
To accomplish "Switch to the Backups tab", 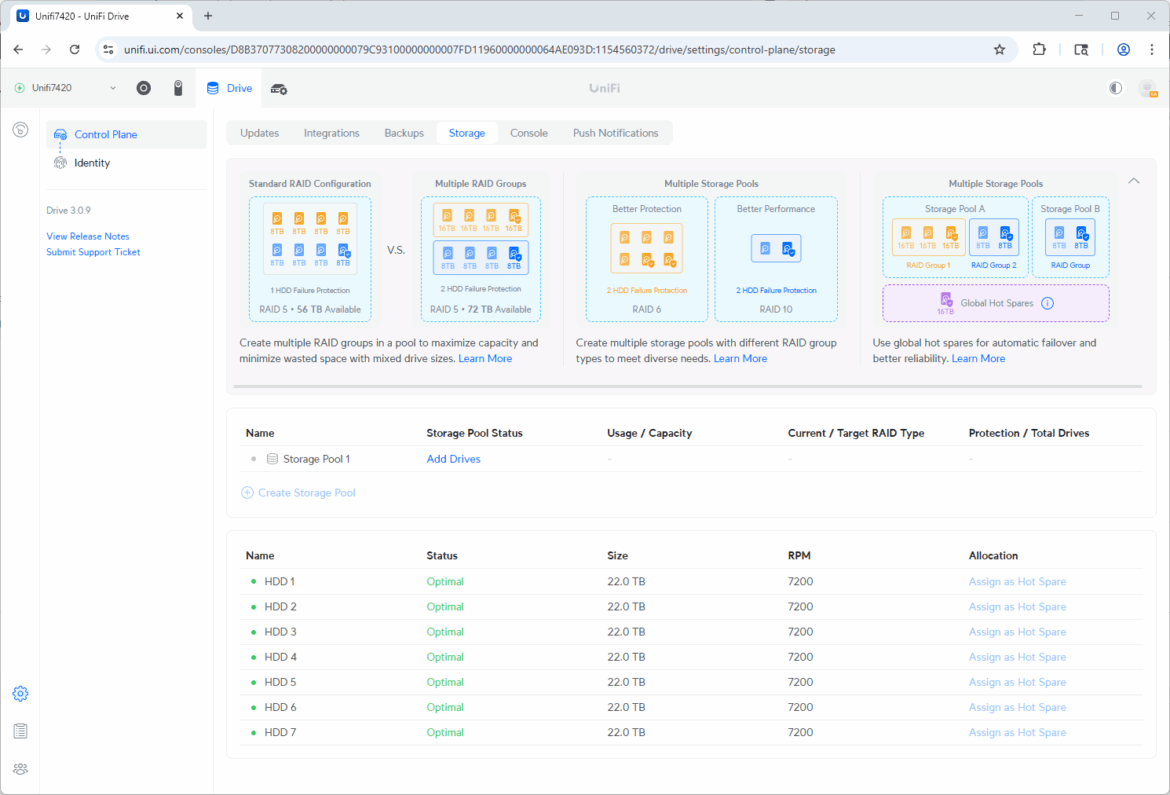I will tap(404, 133).
